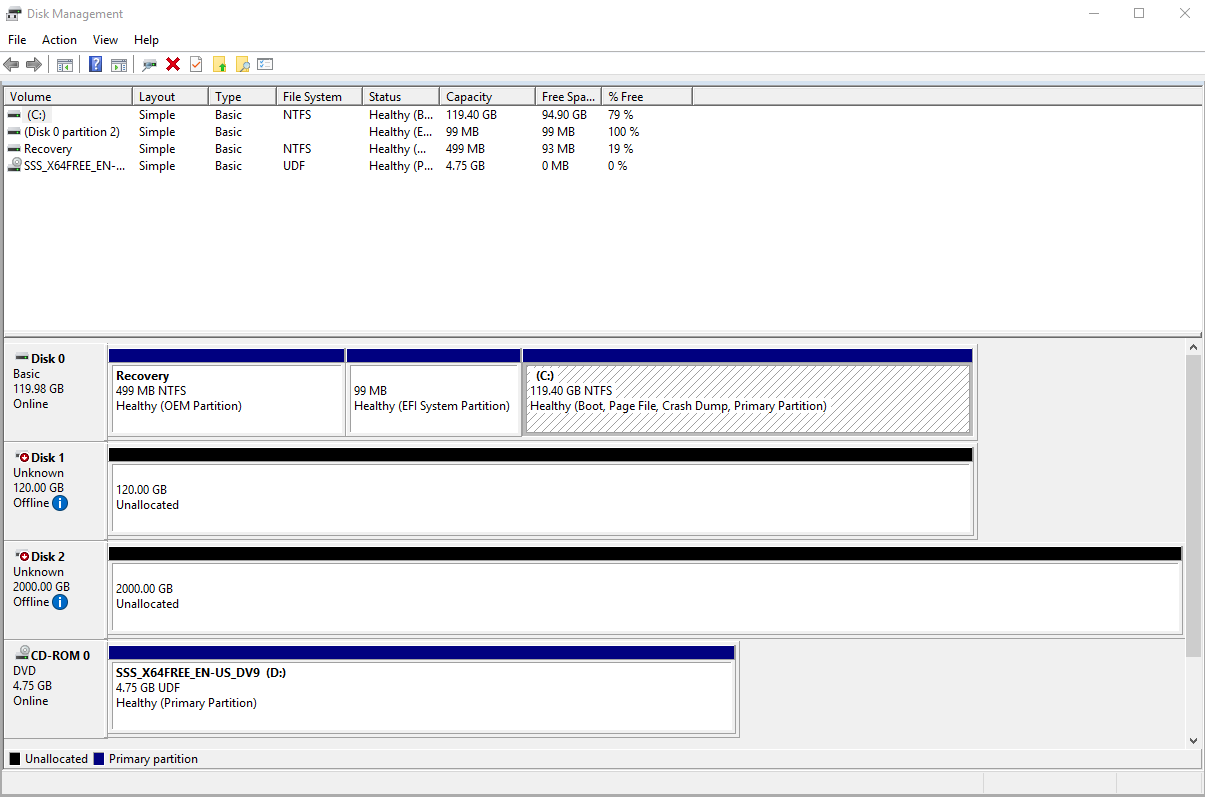The image size is (1205, 797).
Task: Open the View menu
Action: (x=105, y=40)
